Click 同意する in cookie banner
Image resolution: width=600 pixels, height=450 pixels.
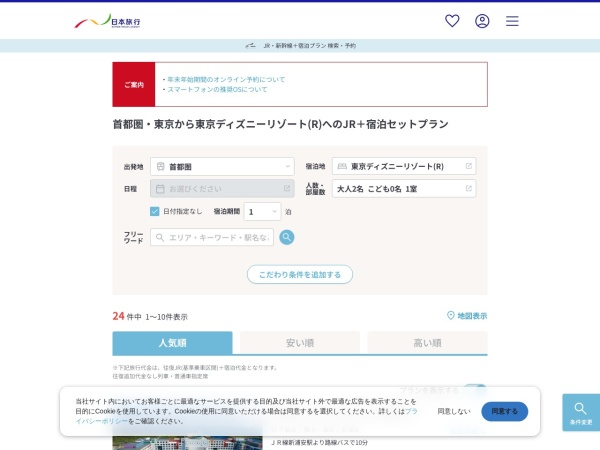point(505,411)
